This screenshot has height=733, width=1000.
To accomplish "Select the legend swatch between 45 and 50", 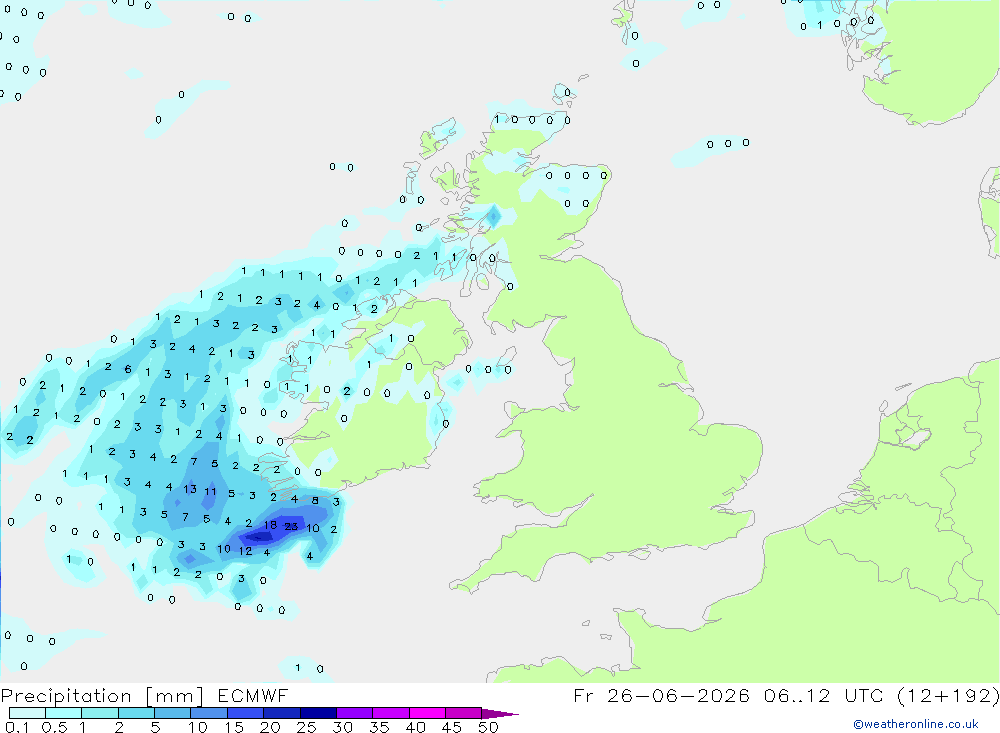I will click(463, 713).
